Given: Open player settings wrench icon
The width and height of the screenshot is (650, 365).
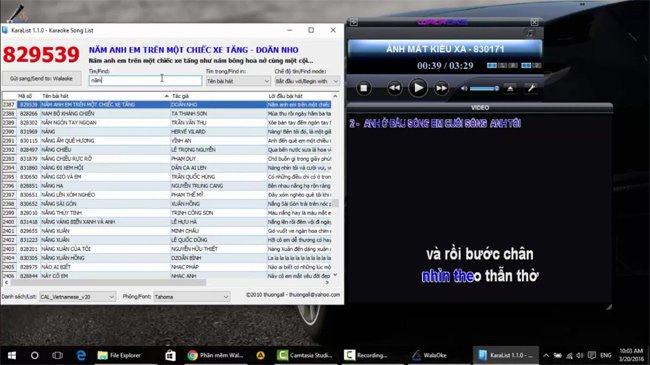Looking at the screenshot, I should click(531, 88).
